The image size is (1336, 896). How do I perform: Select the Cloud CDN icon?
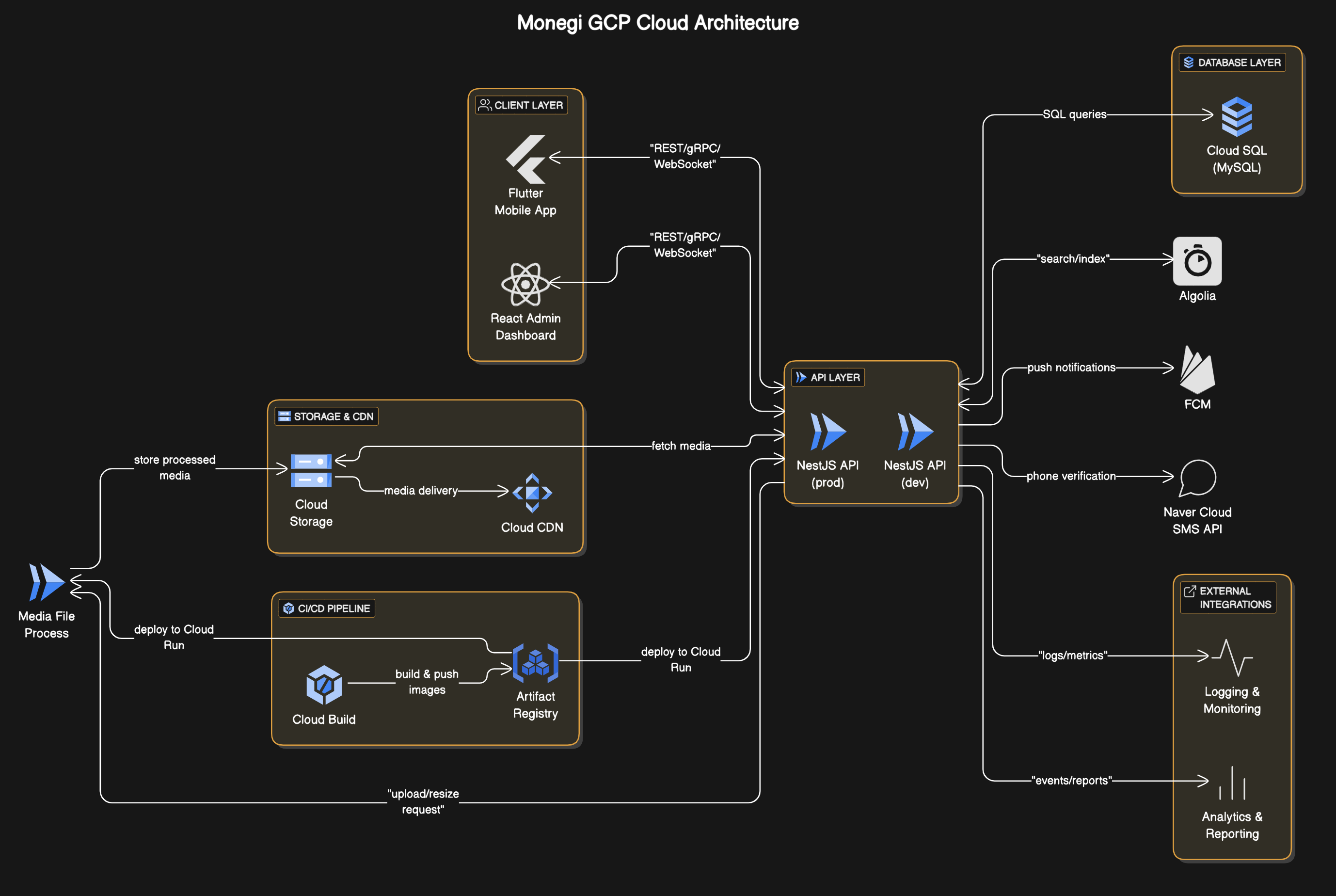click(532, 493)
